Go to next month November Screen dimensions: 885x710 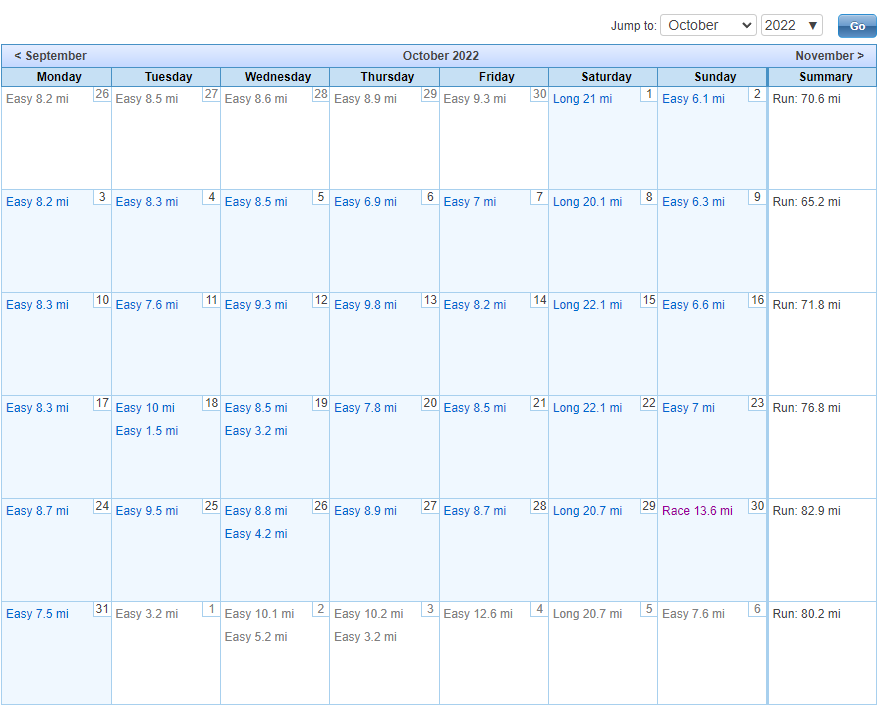coord(829,56)
